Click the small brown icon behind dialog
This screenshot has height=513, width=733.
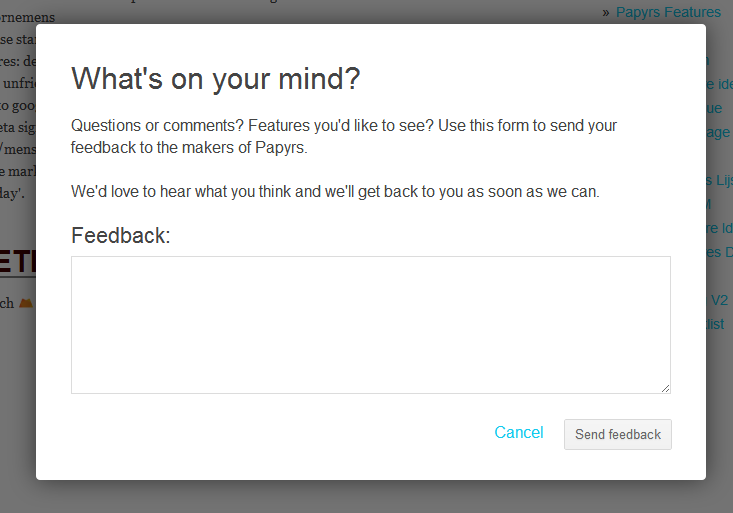(x=26, y=303)
